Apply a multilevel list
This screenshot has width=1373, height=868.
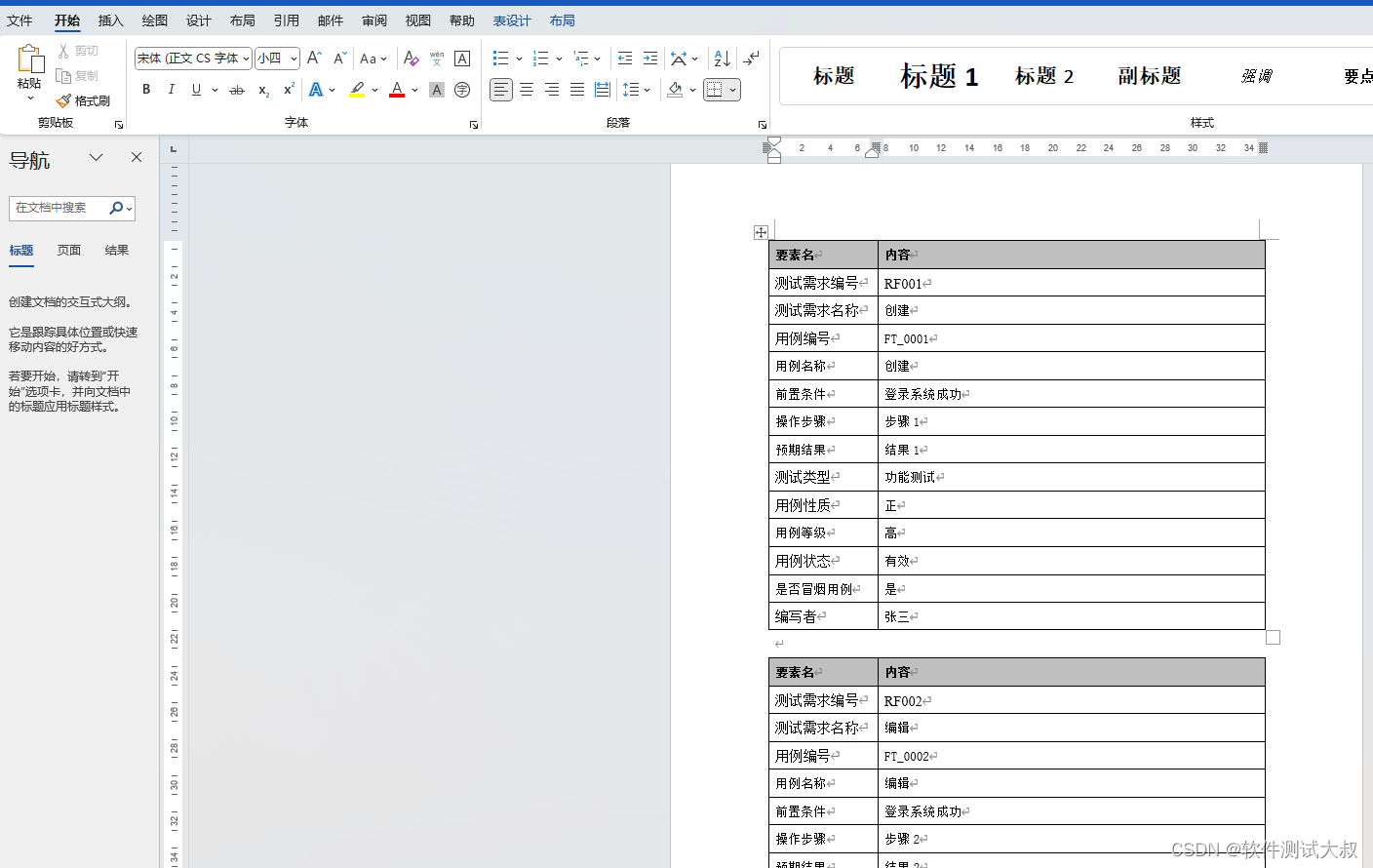click(581, 59)
